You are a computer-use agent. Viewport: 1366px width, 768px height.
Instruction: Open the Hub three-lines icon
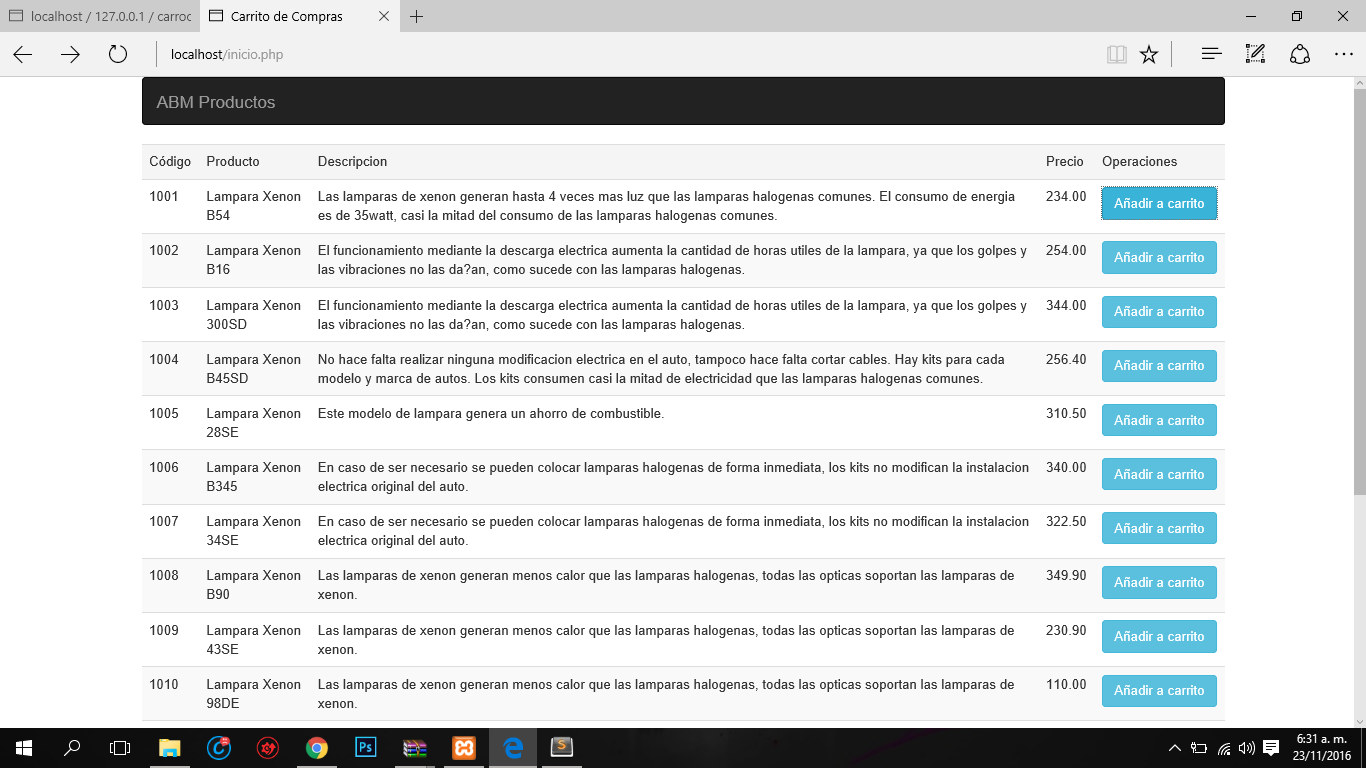[1212, 55]
